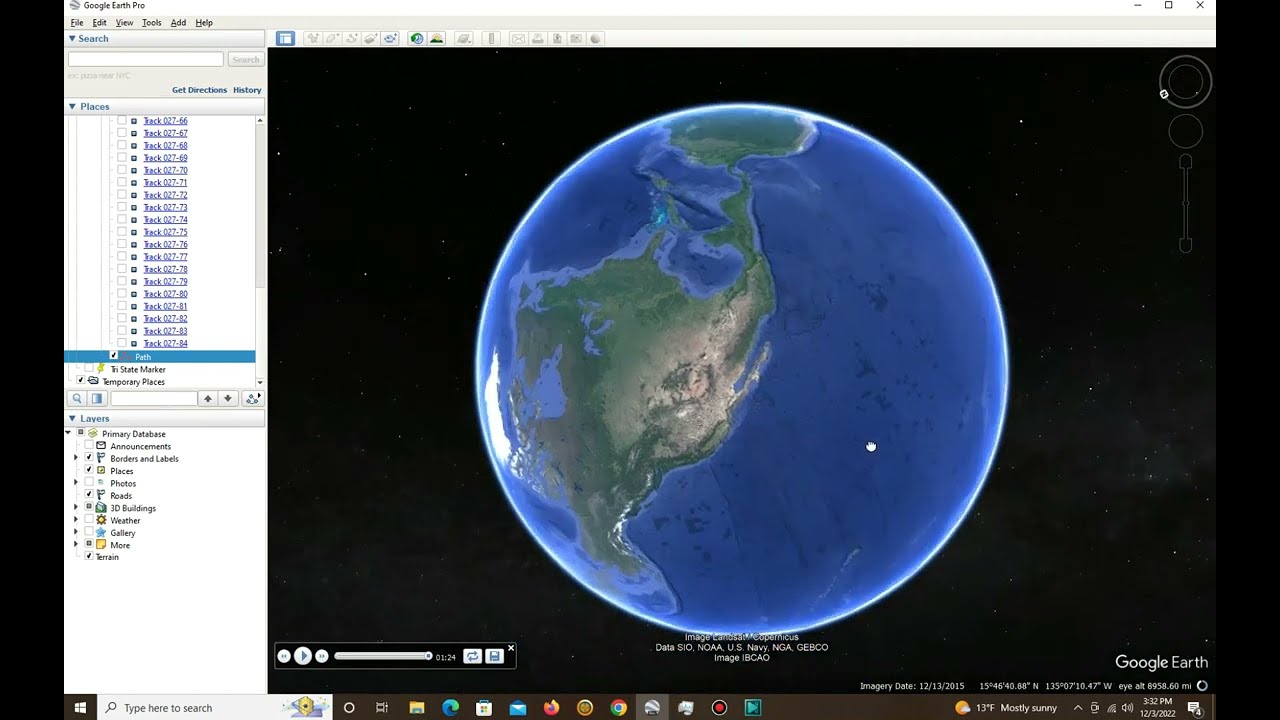The width and height of the screenshot is (1280, 720).
Task: Click the look-around compass ring
Action: point(1186,82)
